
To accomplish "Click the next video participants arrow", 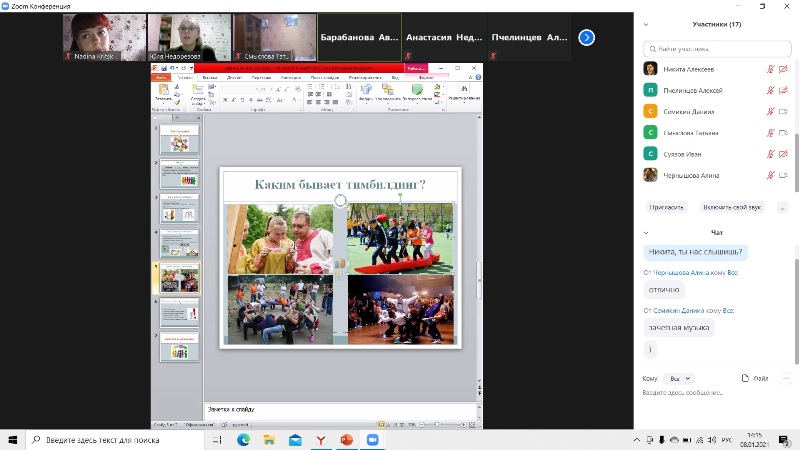I will [587, 38].
